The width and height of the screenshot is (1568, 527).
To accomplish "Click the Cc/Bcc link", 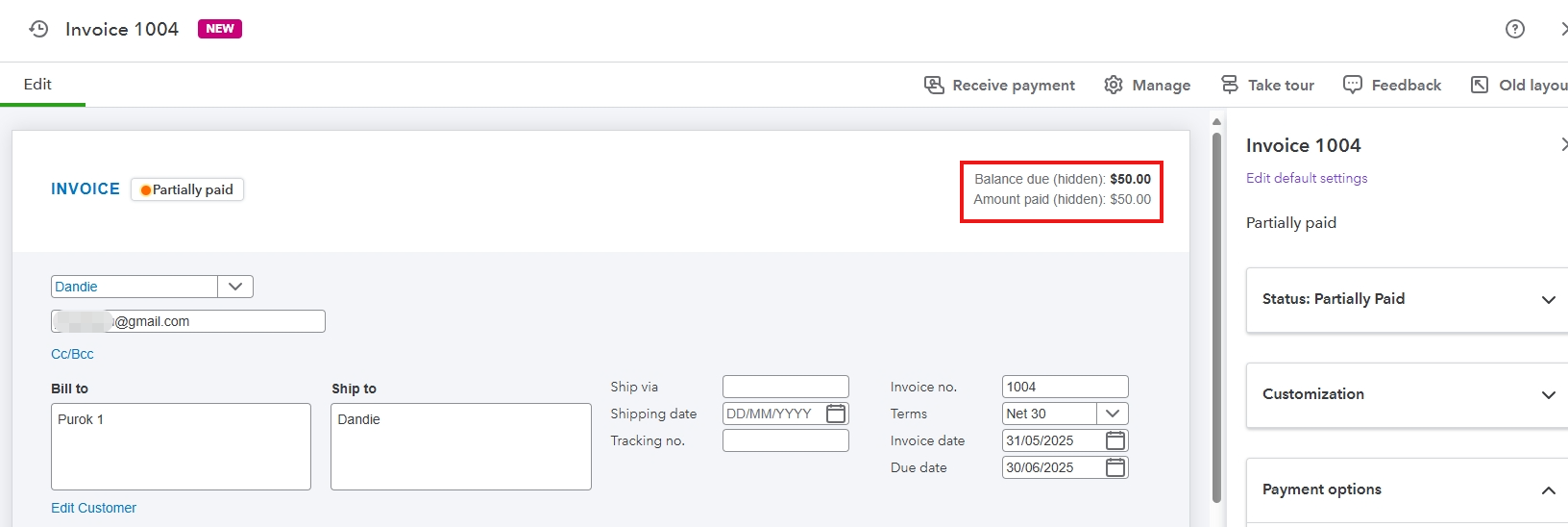I will coord(72,354).
